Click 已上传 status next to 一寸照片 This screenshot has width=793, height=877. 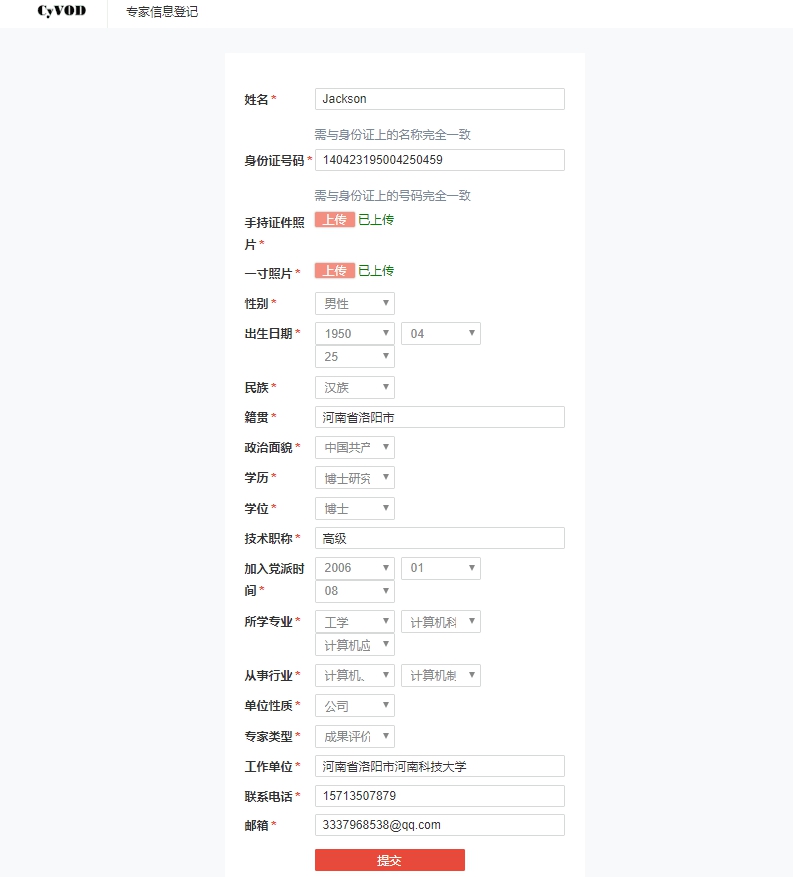(376, 271)
